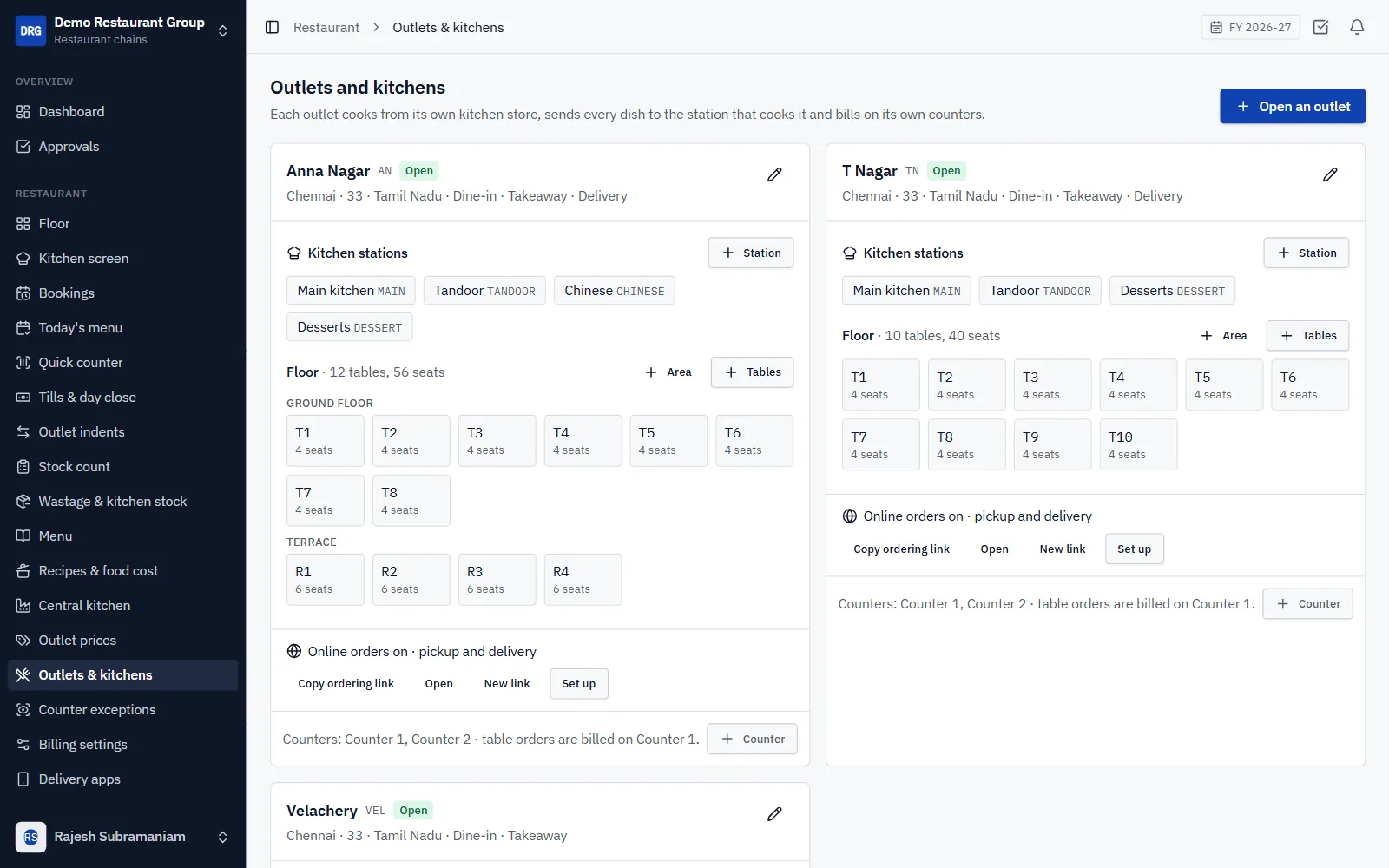Image resolution: width=1389 pixels, height=868 pixels.
Task: Click the Restaurant breadcrumb link
Action: (326, 27)
